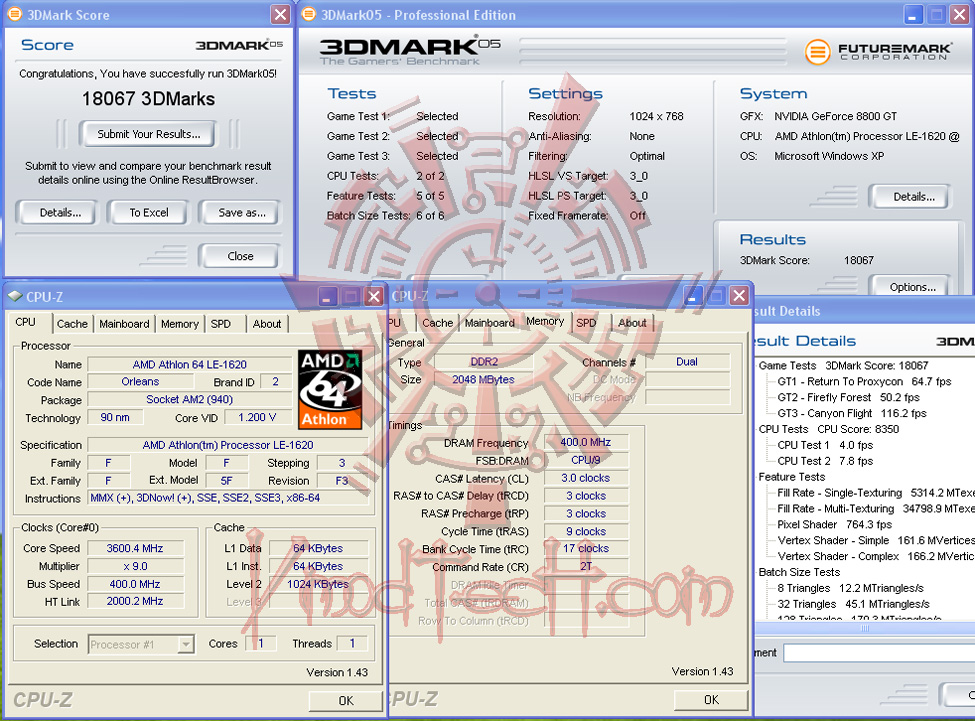This screenshot has width=975, height=721.
Task: Select GT2 - Firefly Forest result
Action: pyautogui.click(x=848, y=397)
